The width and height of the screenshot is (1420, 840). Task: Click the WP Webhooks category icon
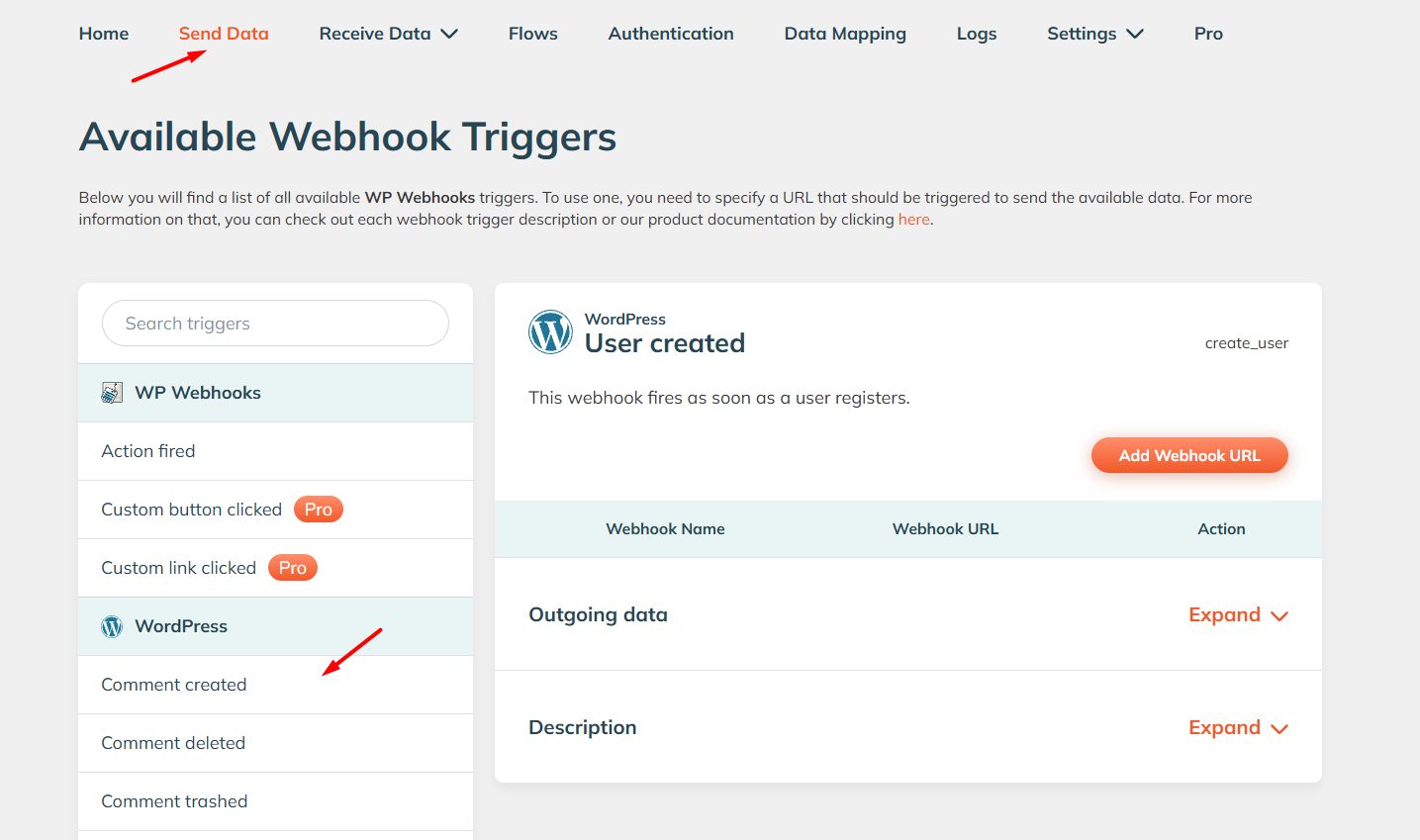(x=111, y=392)
